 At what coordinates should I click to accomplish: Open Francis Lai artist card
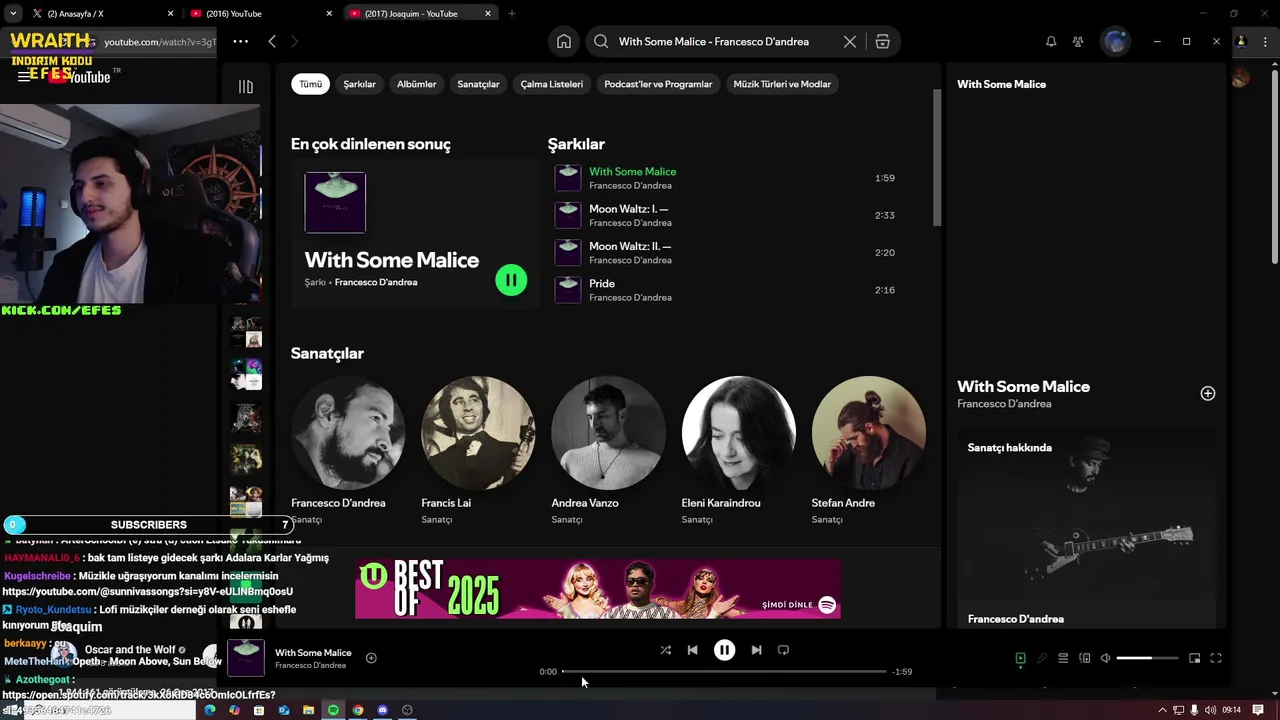click(x=478, y=449)
